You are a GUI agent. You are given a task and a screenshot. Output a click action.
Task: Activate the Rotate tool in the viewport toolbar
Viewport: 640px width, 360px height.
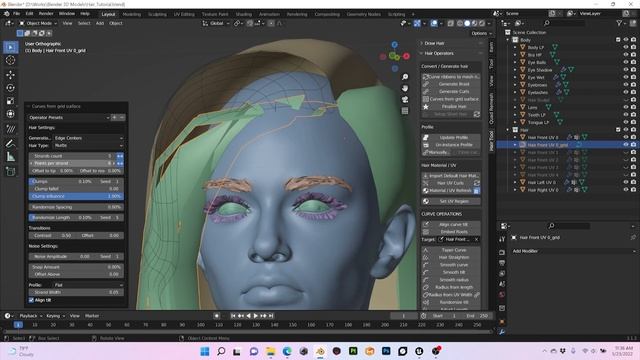click(x=11, y=88)
